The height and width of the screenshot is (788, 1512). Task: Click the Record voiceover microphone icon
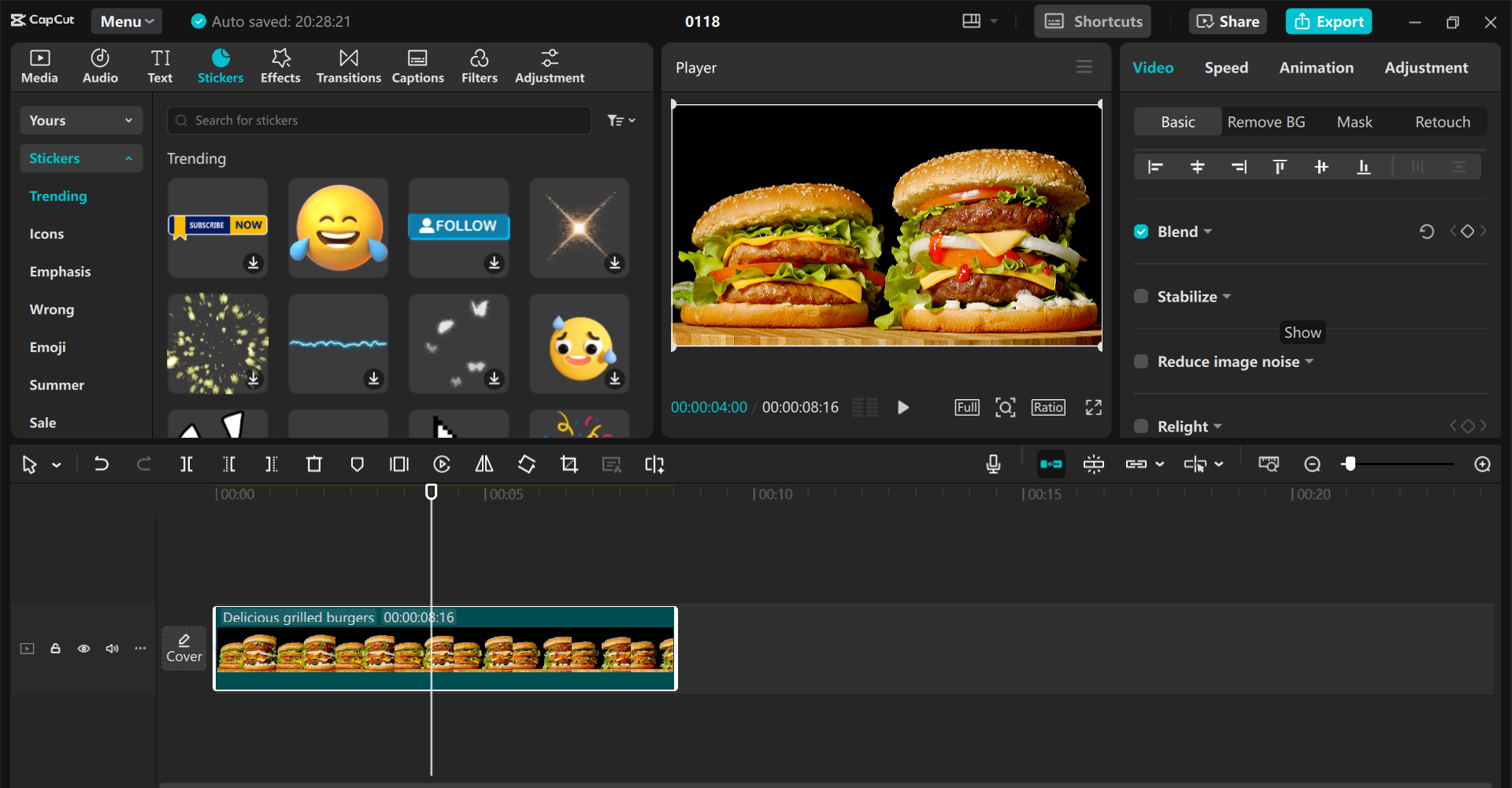[x=993, y=464]
